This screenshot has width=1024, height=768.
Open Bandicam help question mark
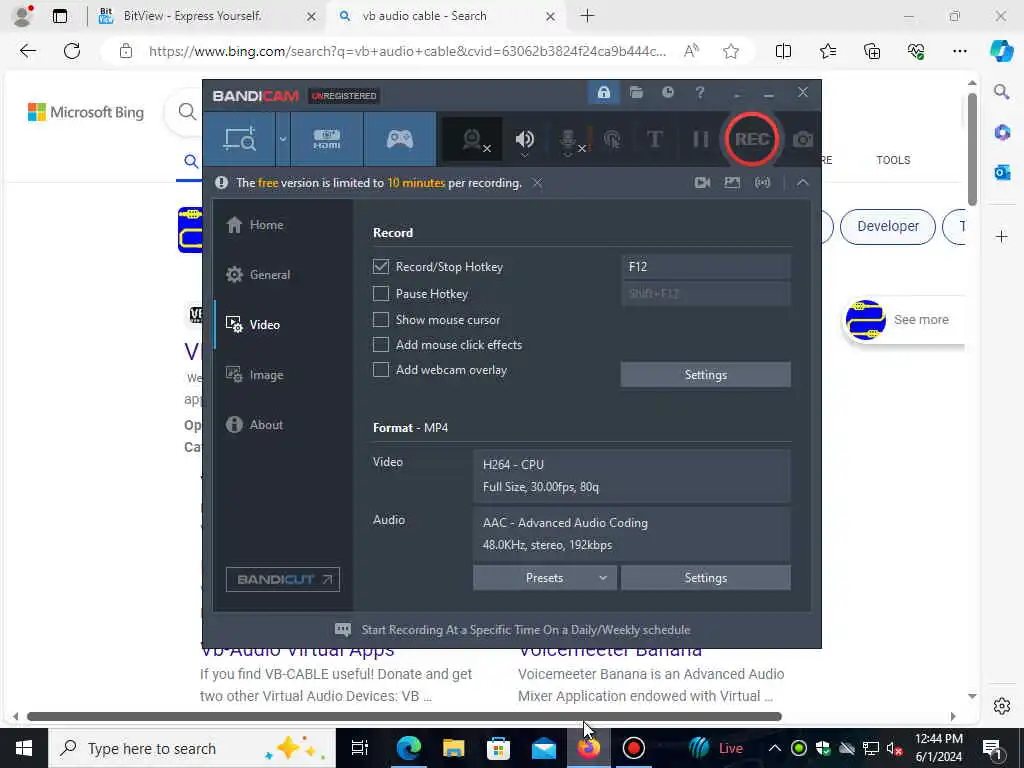point(699,93)
